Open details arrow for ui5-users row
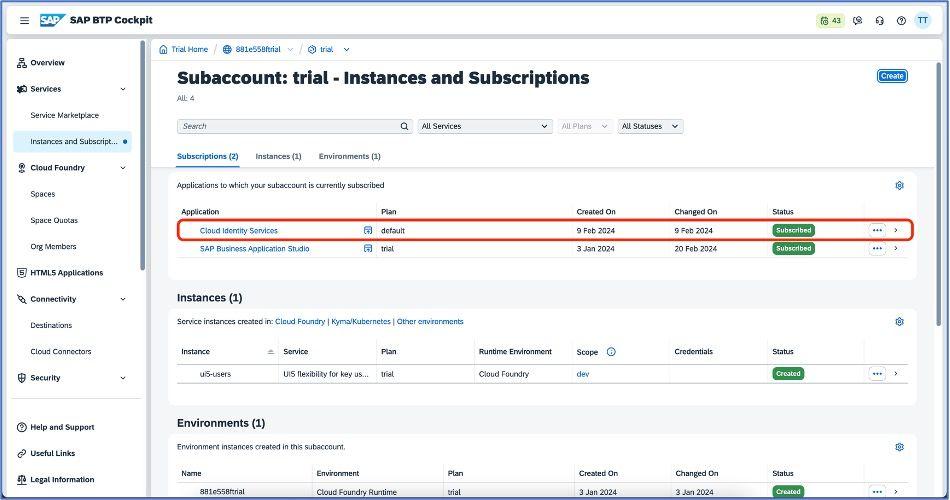Image resolution: width=950 pixels, height=500 pixels. tap(896, 374)
